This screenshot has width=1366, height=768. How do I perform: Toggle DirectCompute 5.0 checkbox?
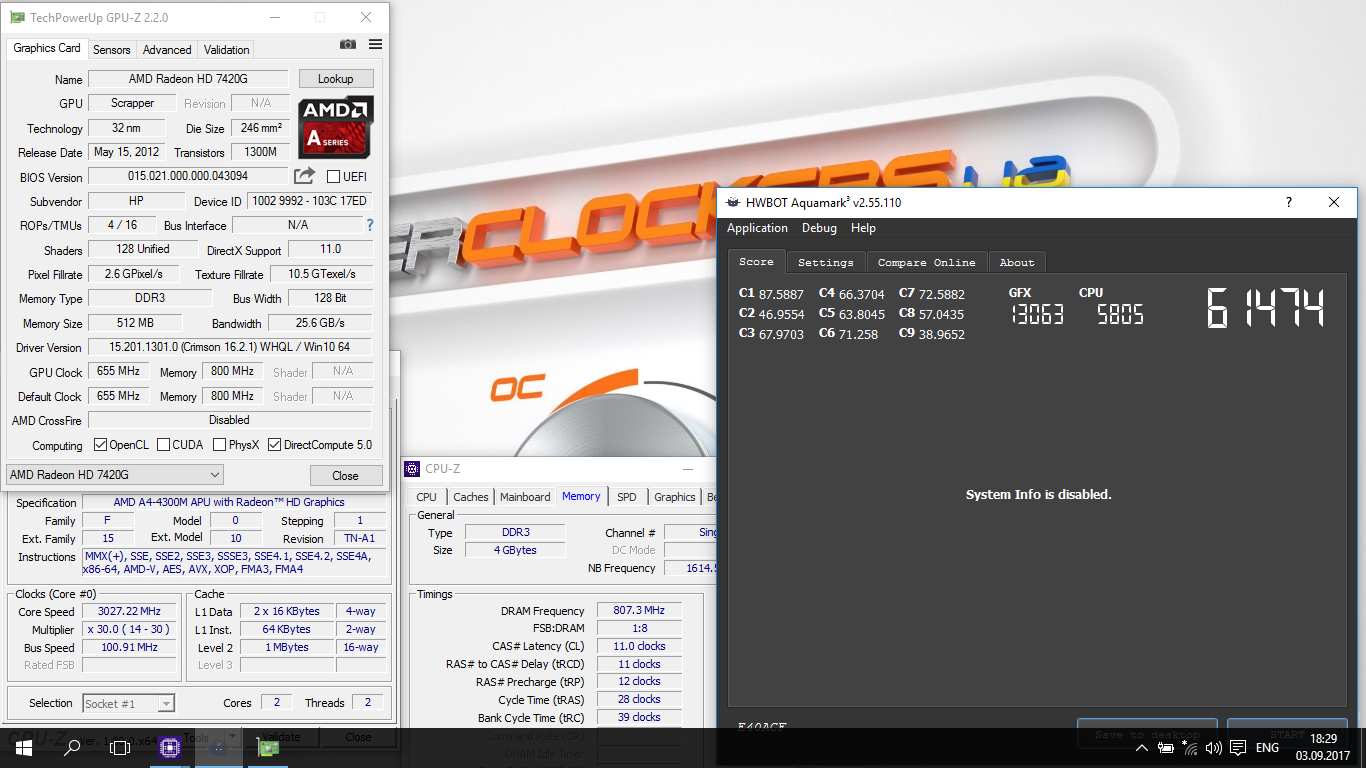click(274, 445)
